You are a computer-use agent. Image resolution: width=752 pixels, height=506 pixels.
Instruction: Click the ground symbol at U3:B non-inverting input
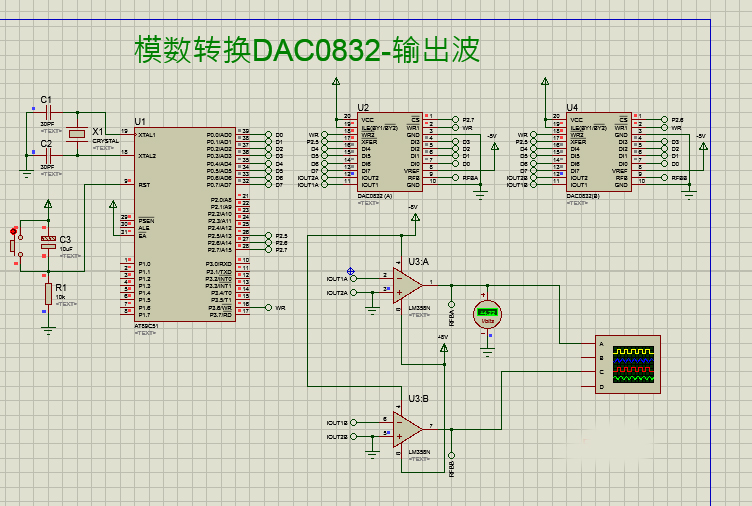tap(372, 454)
